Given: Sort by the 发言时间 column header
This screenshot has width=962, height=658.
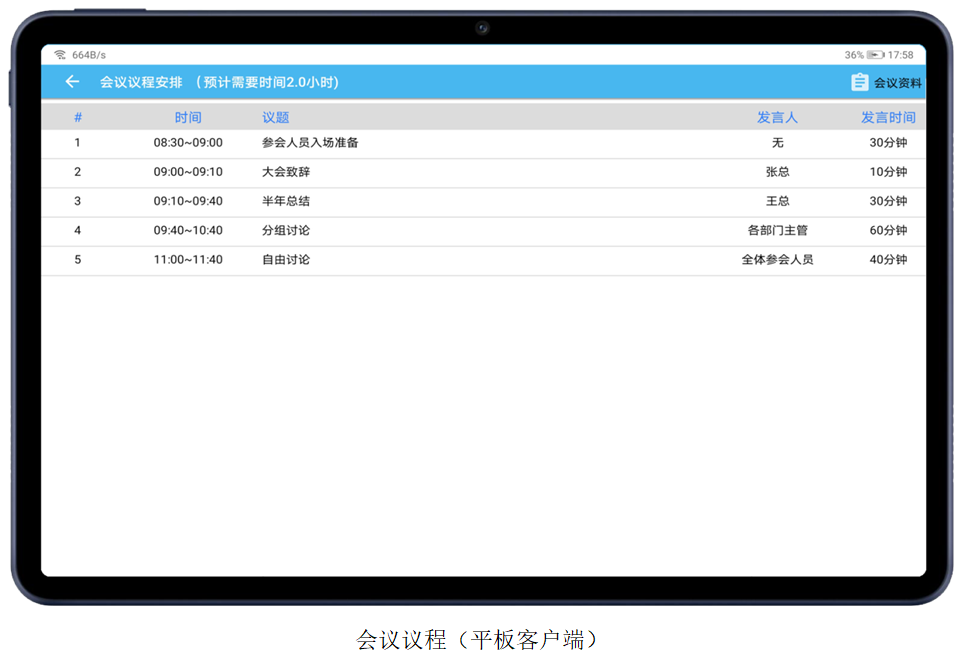Looking at the screenshot, I should click(x=888, y=117).
